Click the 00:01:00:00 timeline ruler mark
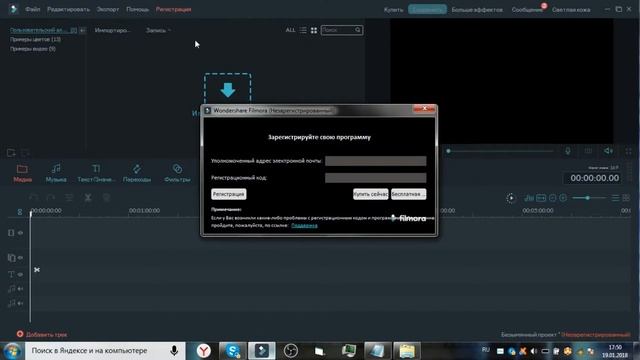 (144, 211)
